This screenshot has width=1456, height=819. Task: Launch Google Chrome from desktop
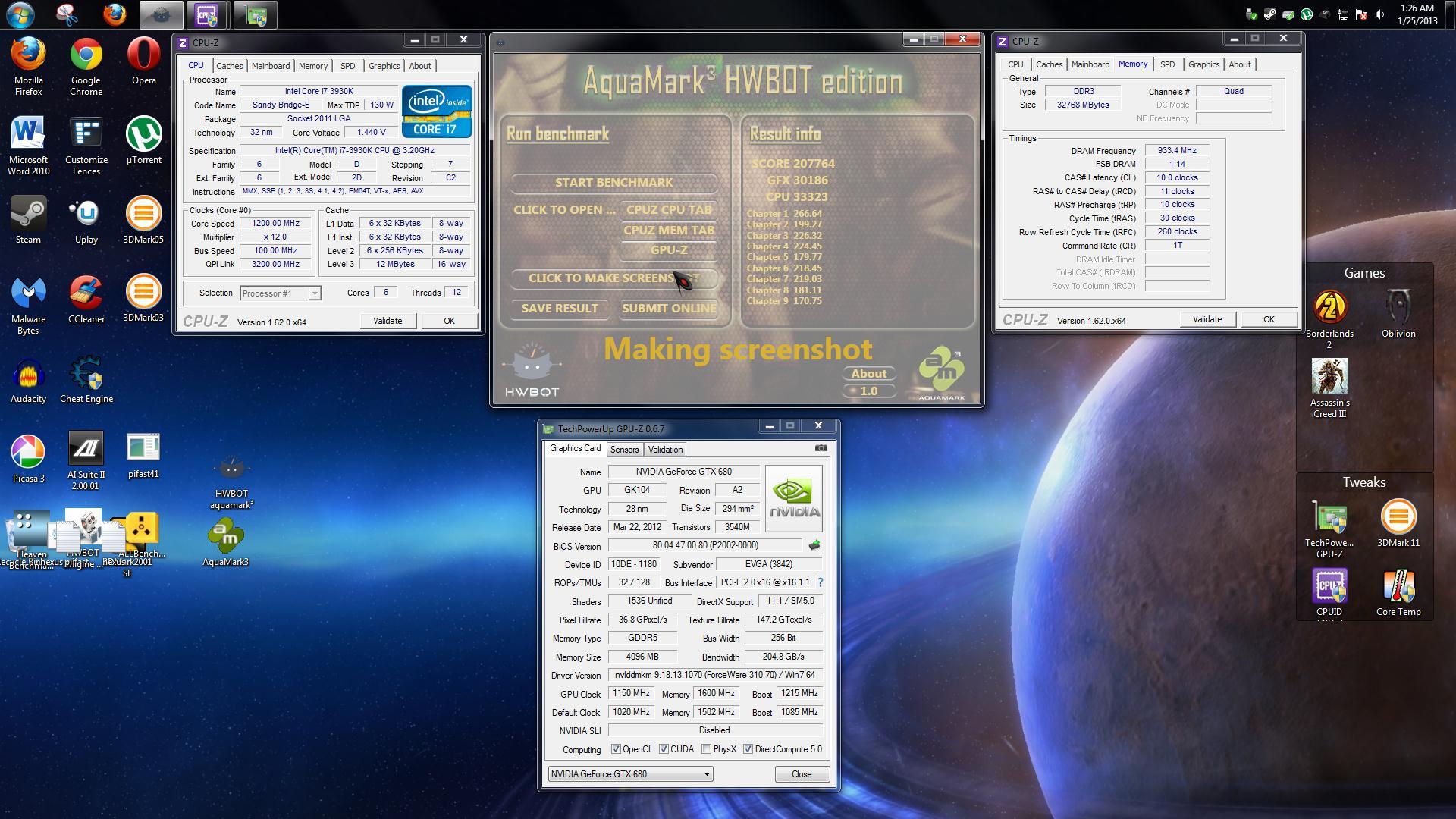click(86, 67)
